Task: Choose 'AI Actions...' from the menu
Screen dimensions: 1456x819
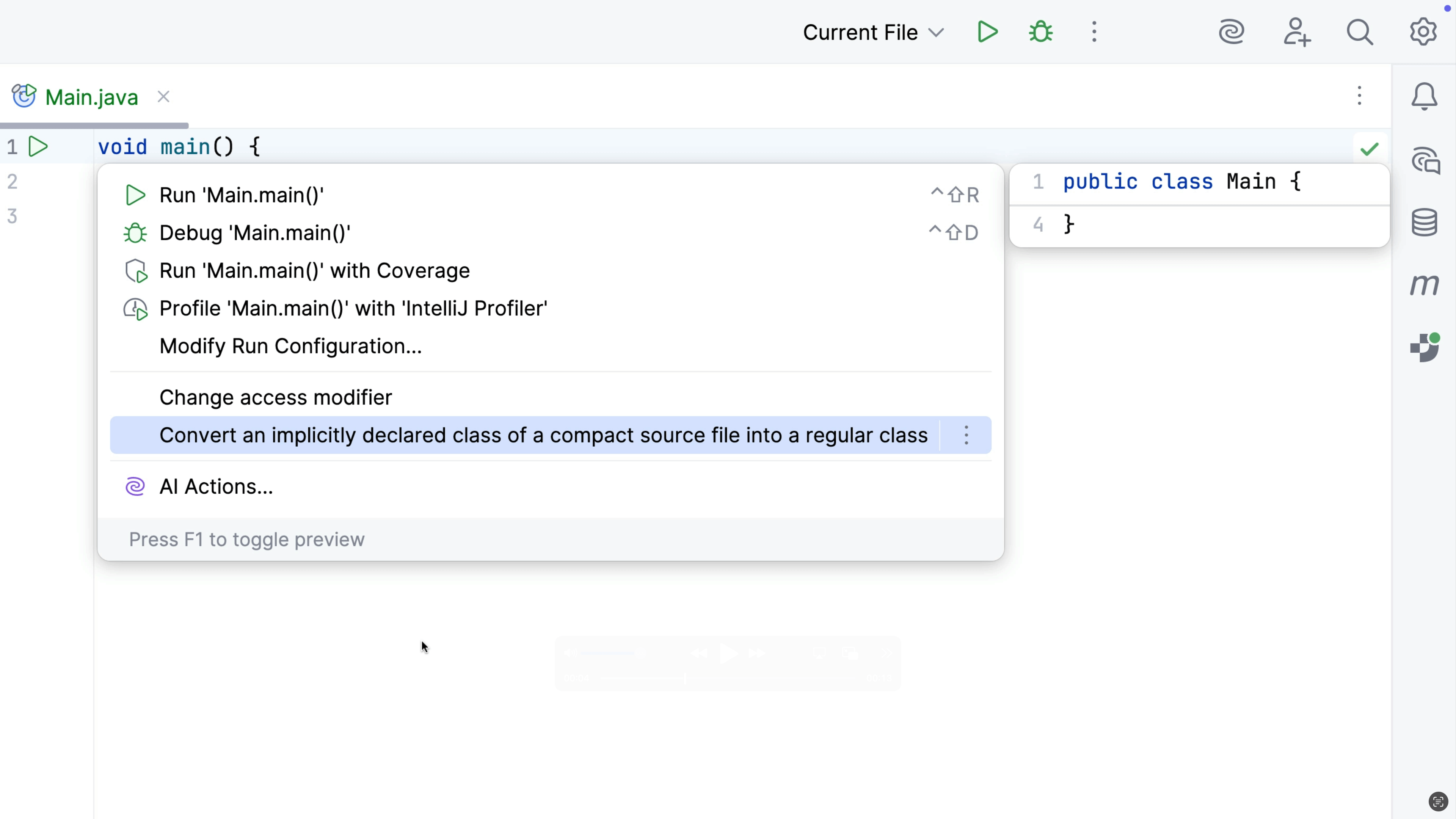Action: [216, 486]
